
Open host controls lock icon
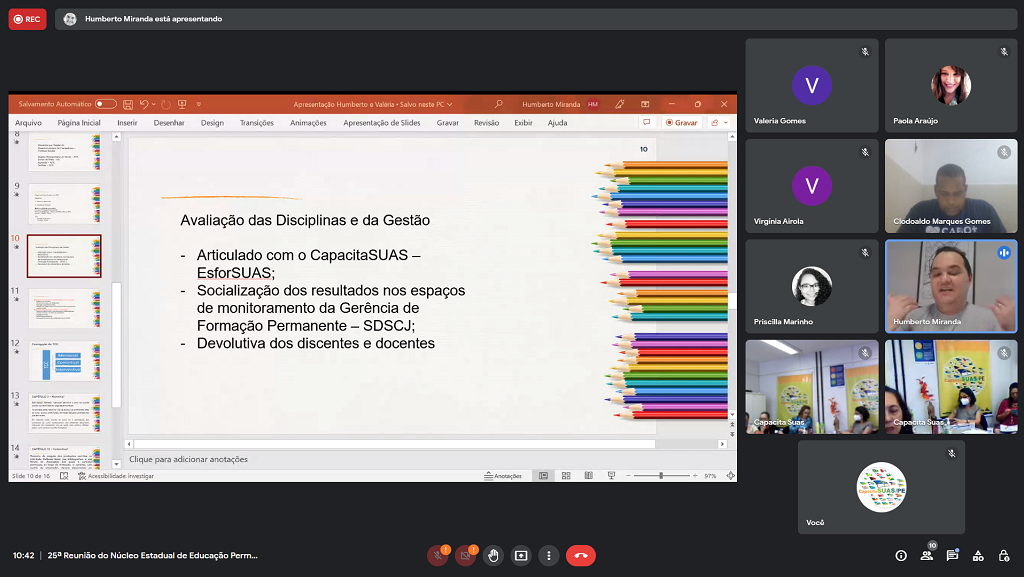(1003, 555)
